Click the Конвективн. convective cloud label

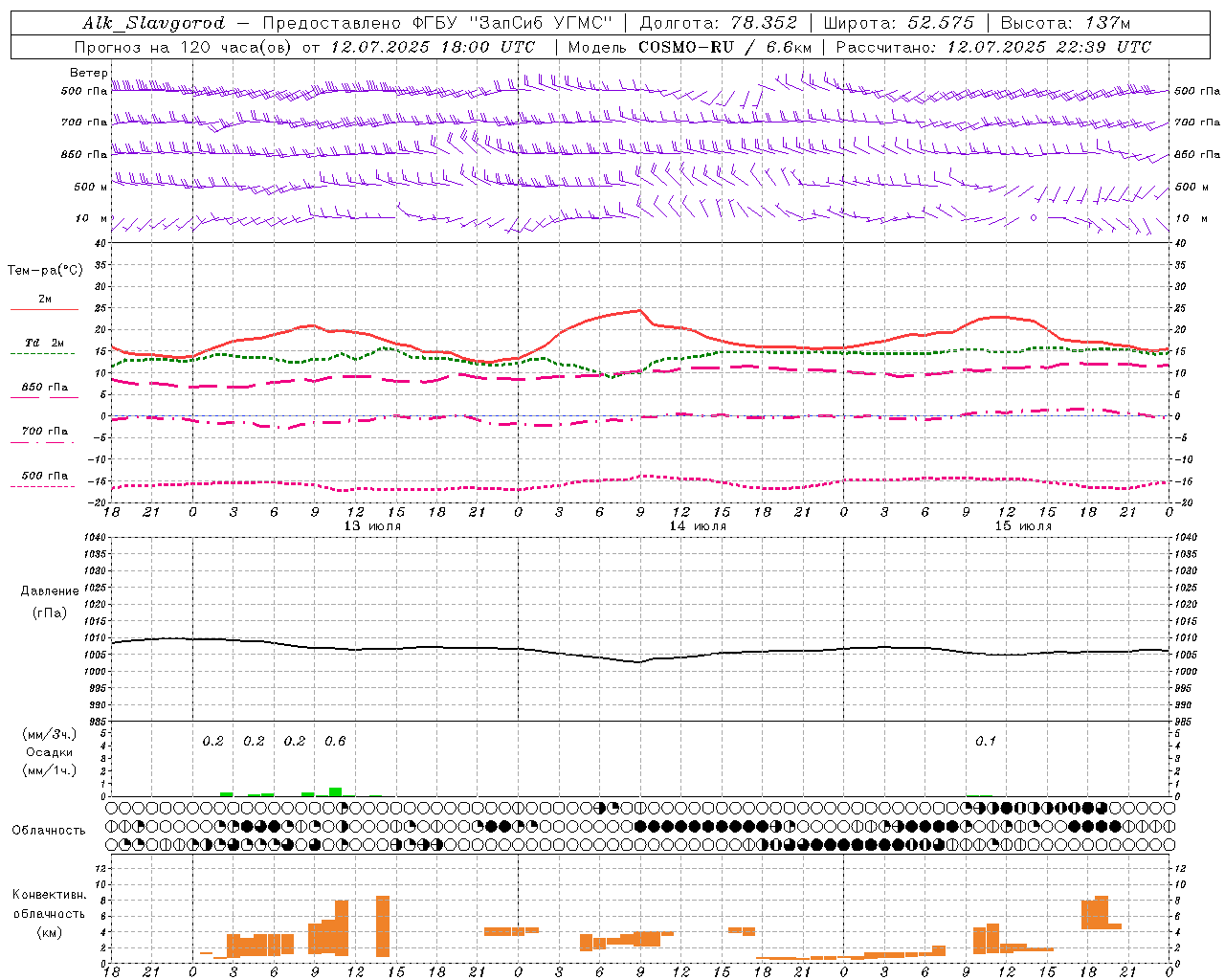(50, 895)
